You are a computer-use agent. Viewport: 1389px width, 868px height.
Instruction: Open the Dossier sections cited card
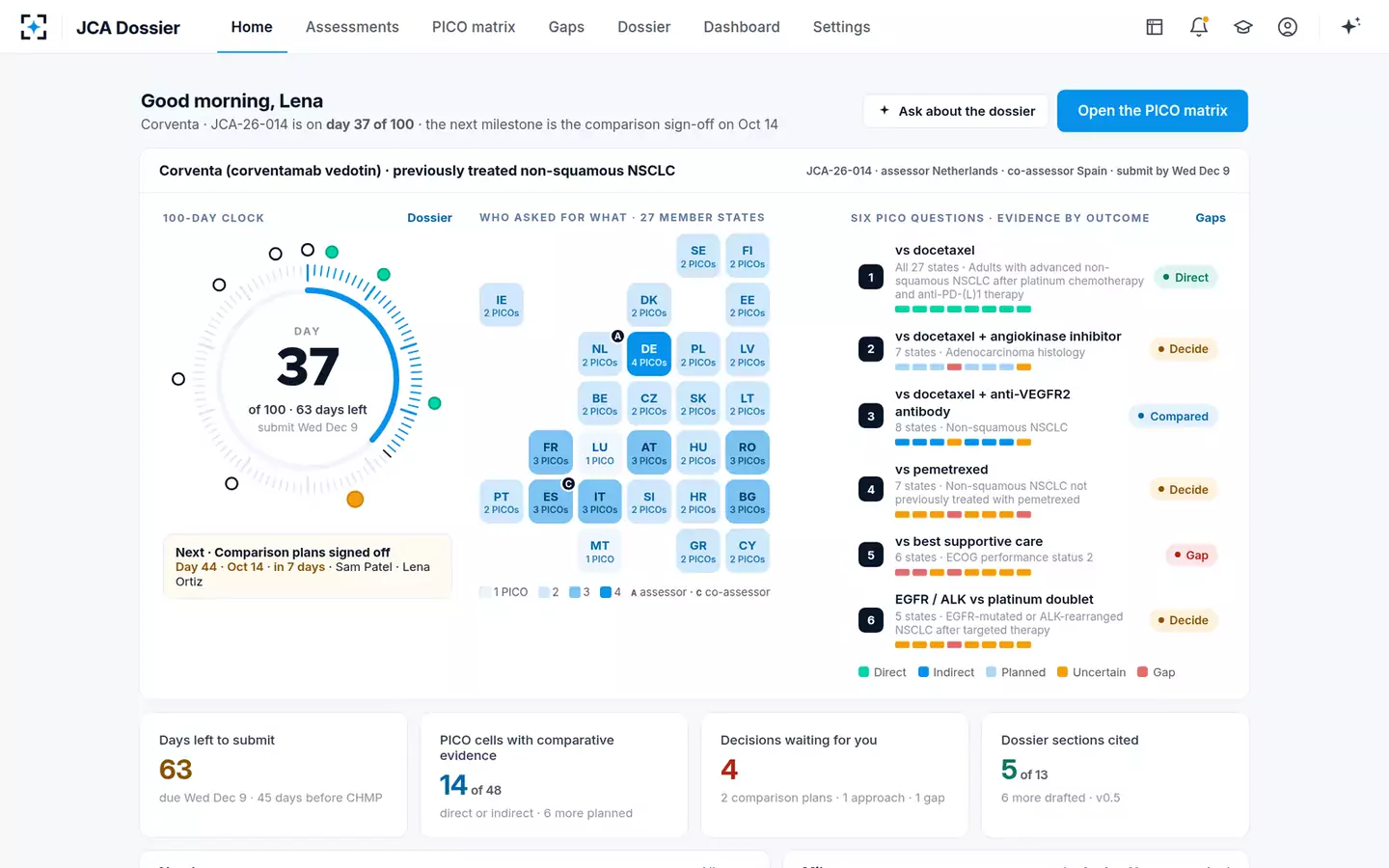pyautogui.click(x=1115, y=775)
